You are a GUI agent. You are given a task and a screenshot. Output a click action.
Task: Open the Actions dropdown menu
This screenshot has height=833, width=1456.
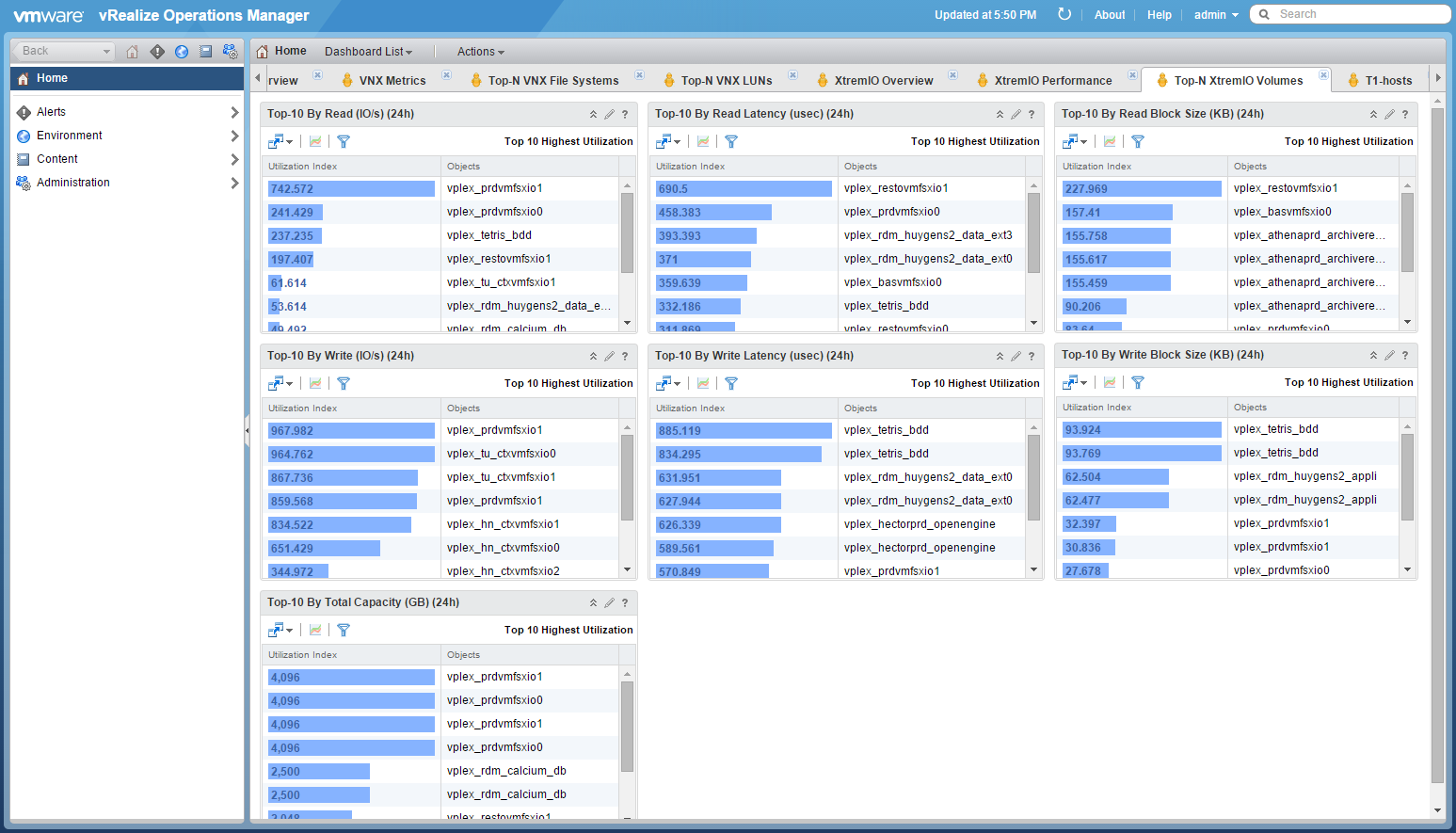tap(481, 52)
